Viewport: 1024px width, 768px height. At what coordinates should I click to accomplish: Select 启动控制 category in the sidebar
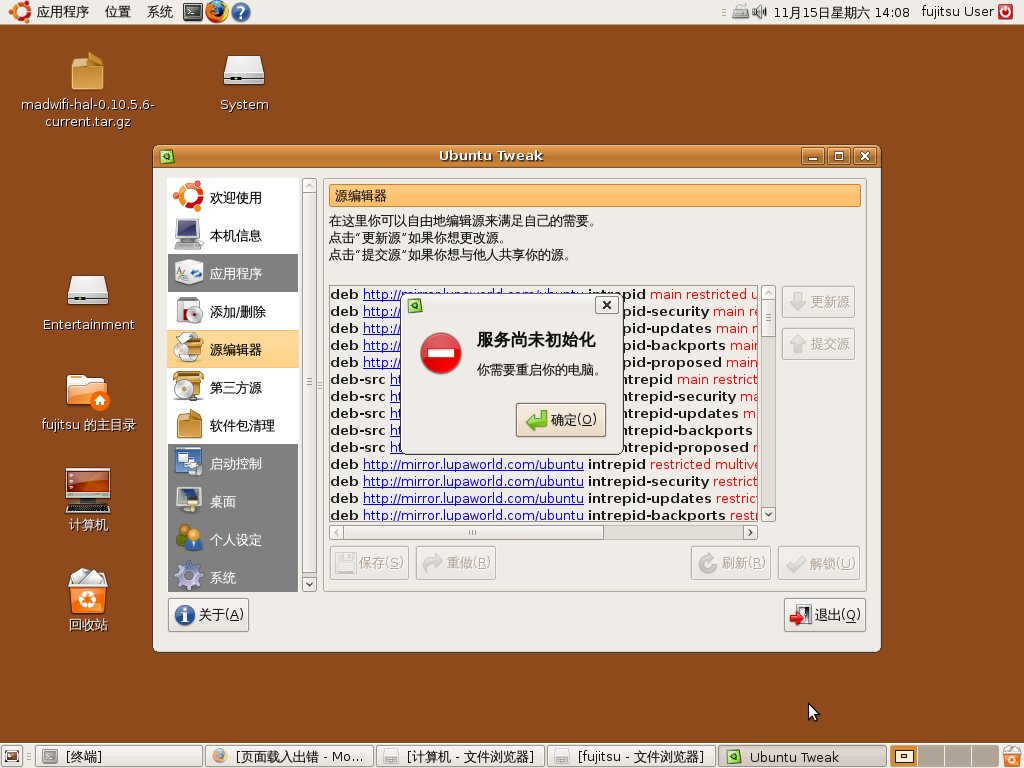pyautogui.click(x=233, y=463)
